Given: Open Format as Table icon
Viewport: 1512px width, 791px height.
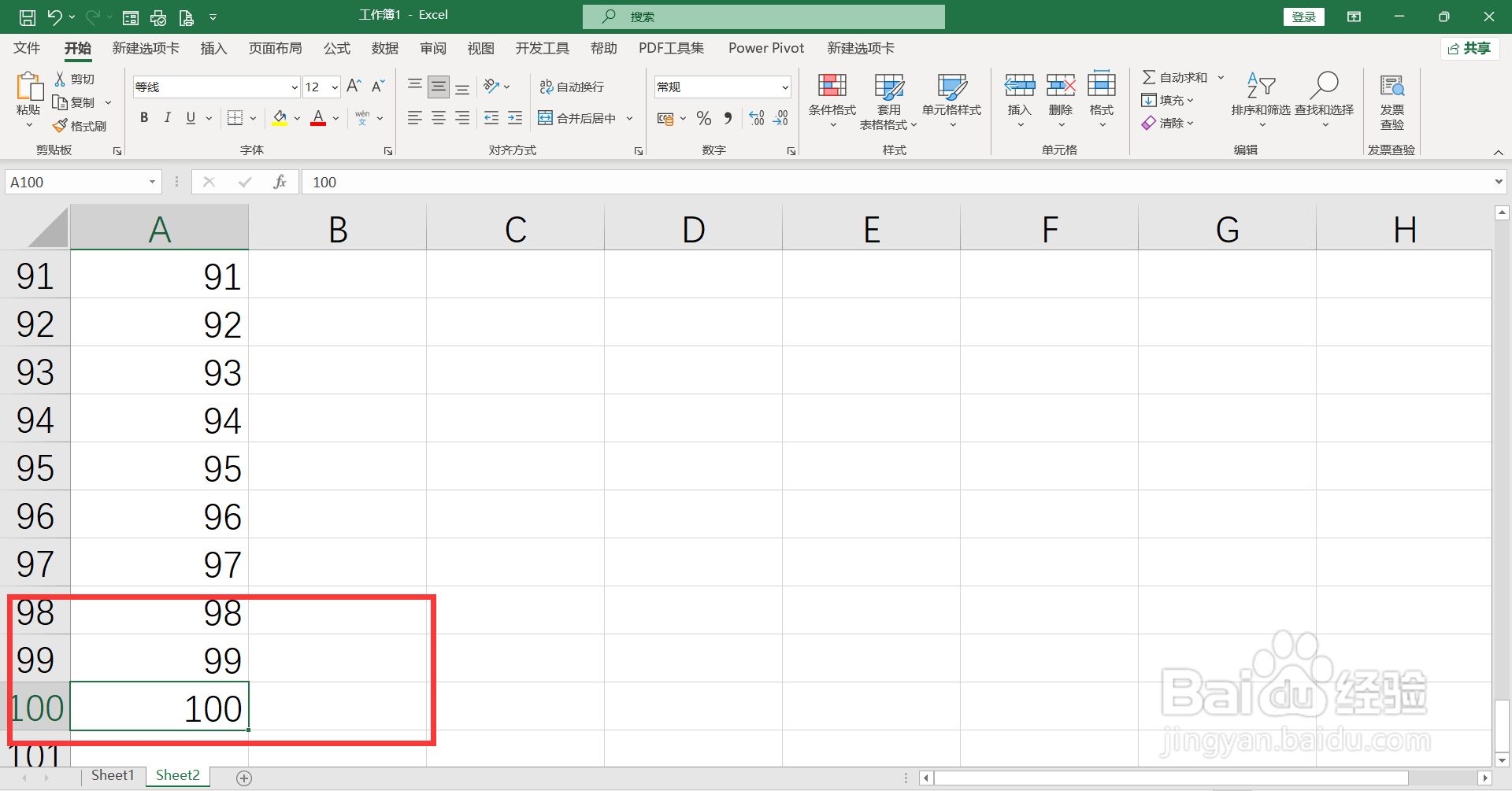Looking at the screenshot, I should [x=889, y=85].
